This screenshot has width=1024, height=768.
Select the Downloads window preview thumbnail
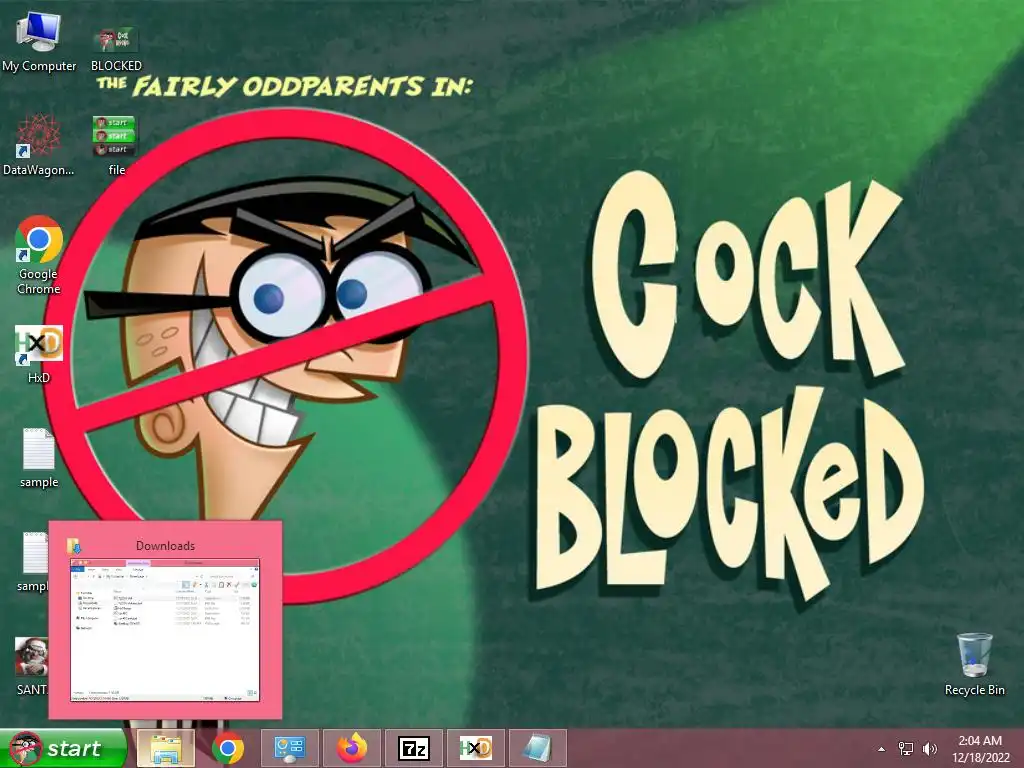(165, 630)
